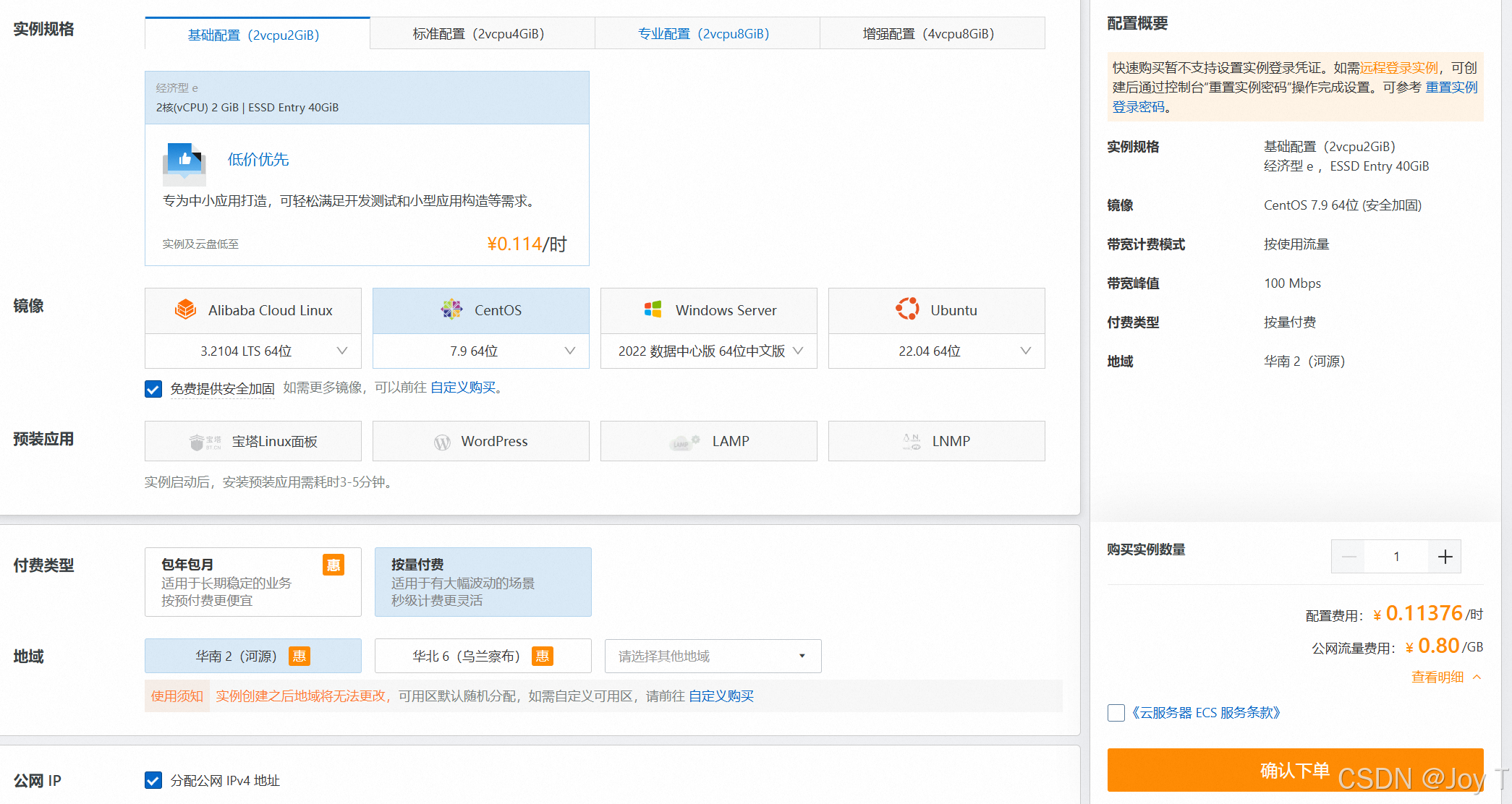Uncheck 分配公网 IPv4 地址
Screen dimensions: 1512x804
(153, 780)
